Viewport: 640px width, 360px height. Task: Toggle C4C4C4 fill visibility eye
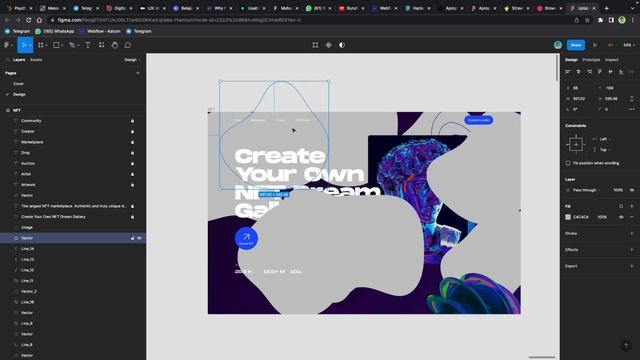pos(621,217)
